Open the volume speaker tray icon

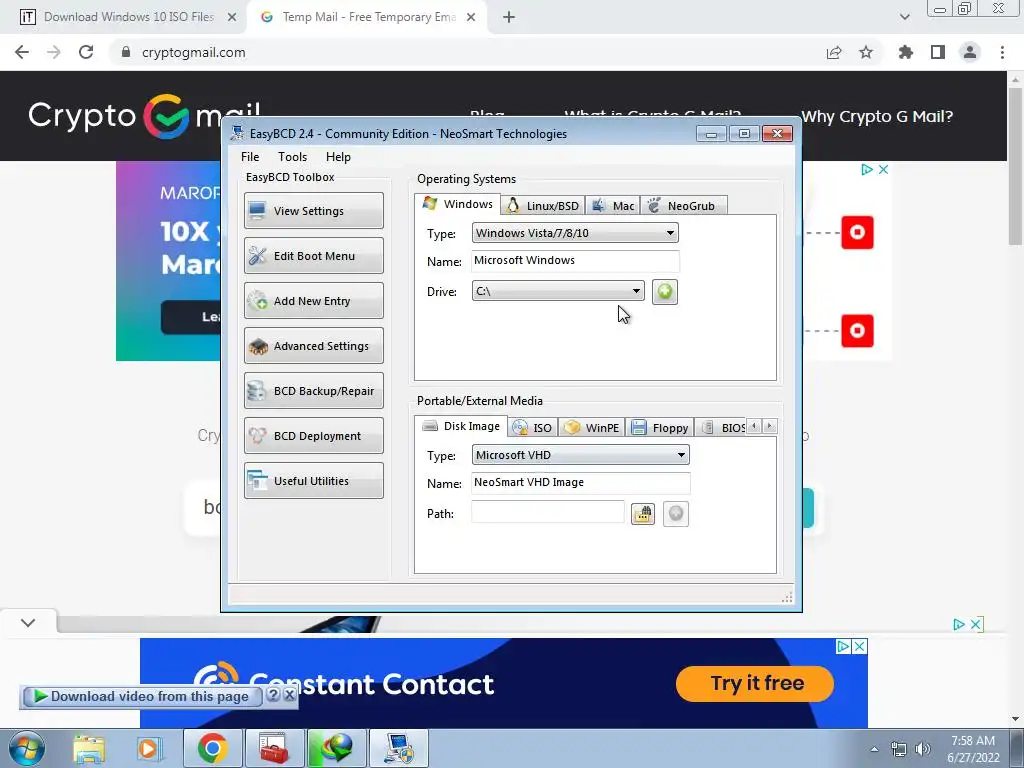pyautogui.click(x=922, y=749)
